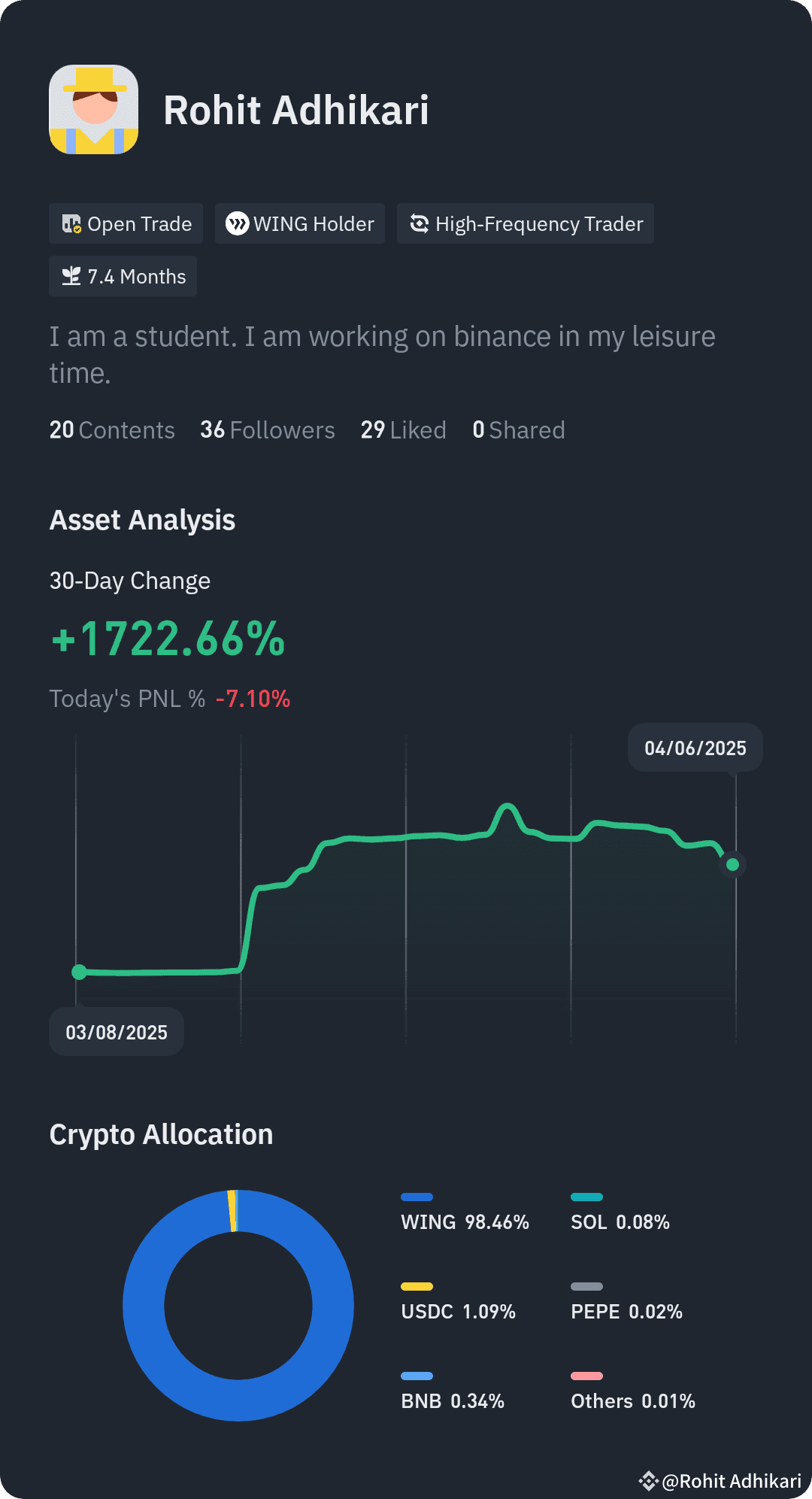Click the pink Others legend swatch
This screenshot has width=812, height=1499.
coord(587,1376)
